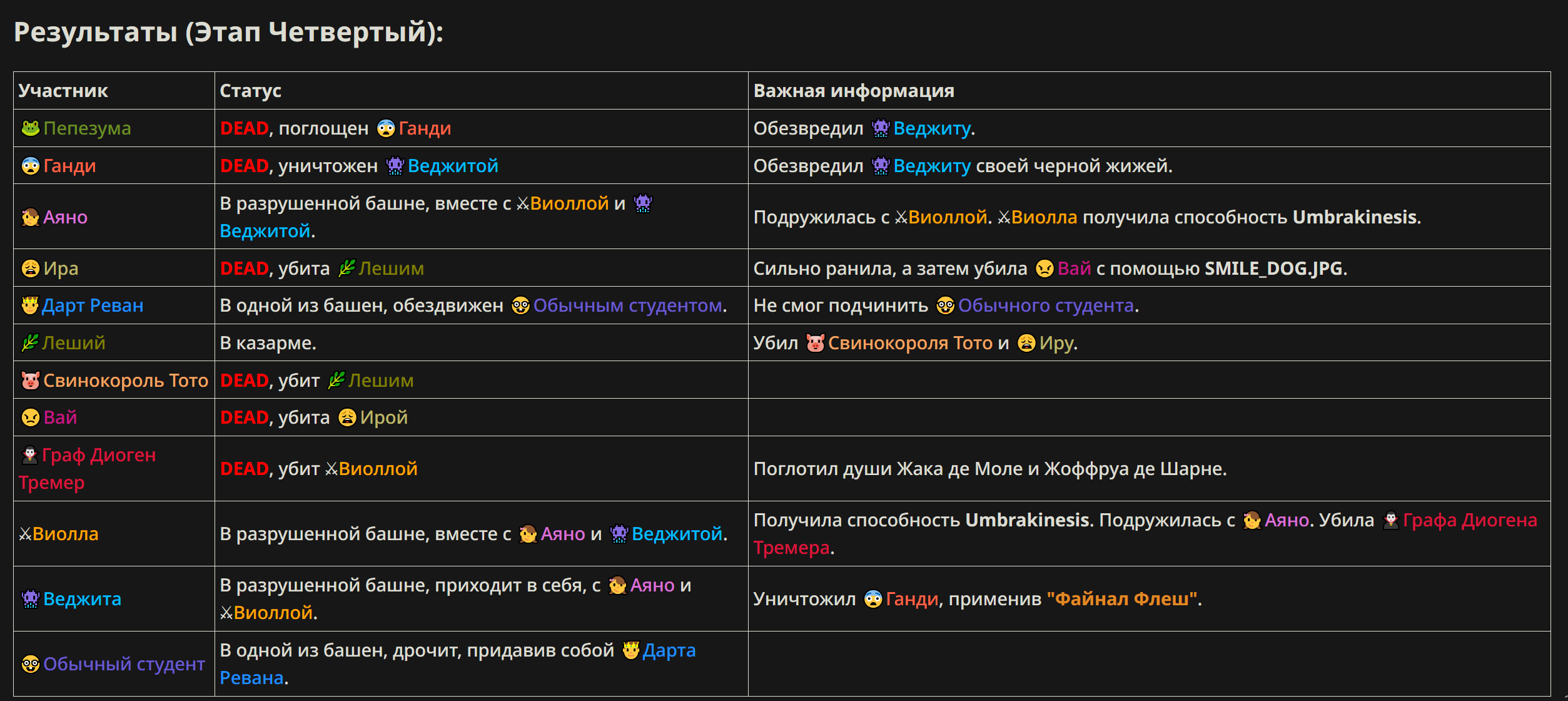Click Иру name in Леший's info cell
This screenshot has width=1568, height=701.
coord(1056,343)
